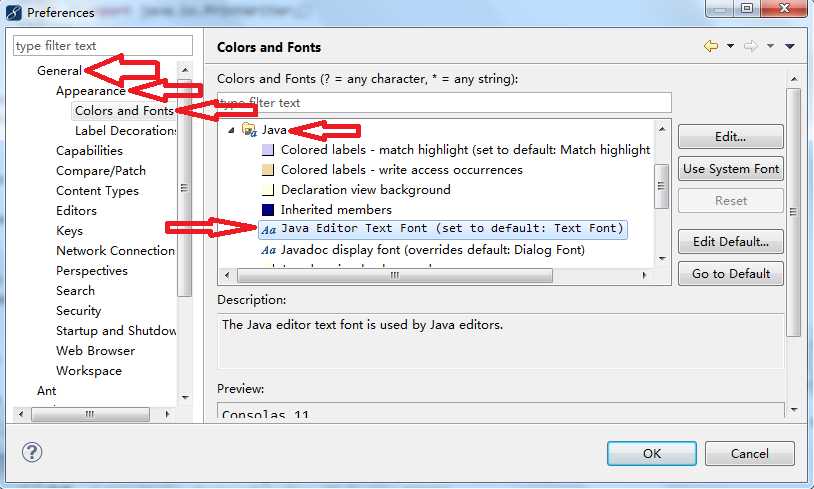Click the Java folder icon
Screen dimensions: 814x489
pos(250,129)
